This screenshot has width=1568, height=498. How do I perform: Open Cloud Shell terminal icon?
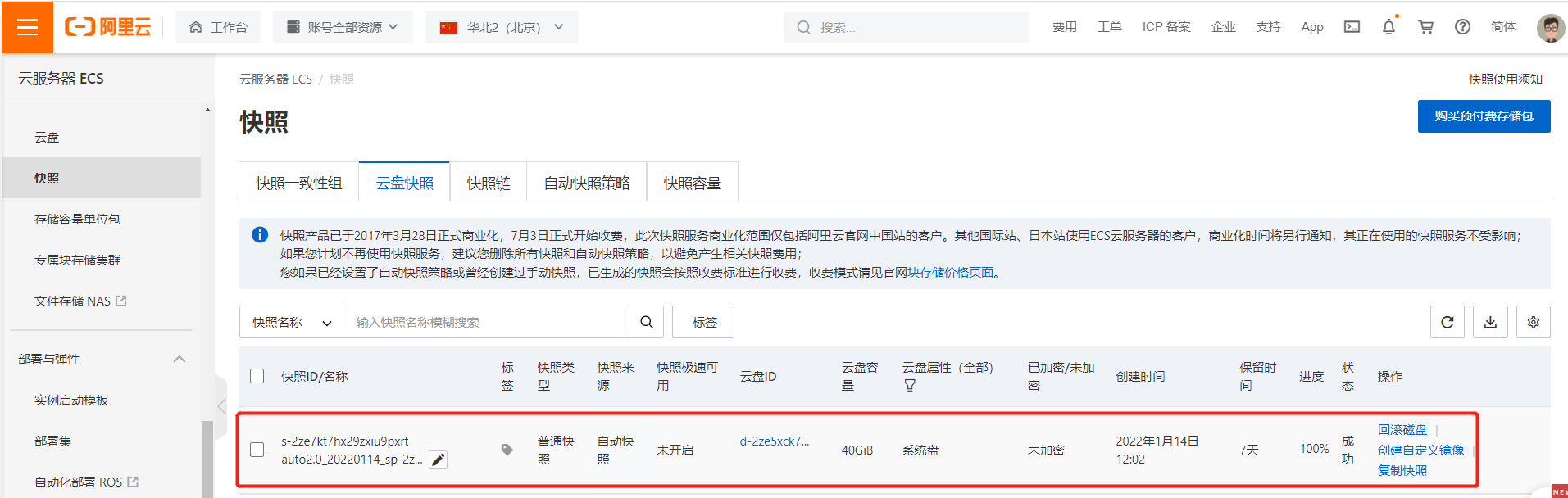pyautogui.click(x=1352, y=27)
